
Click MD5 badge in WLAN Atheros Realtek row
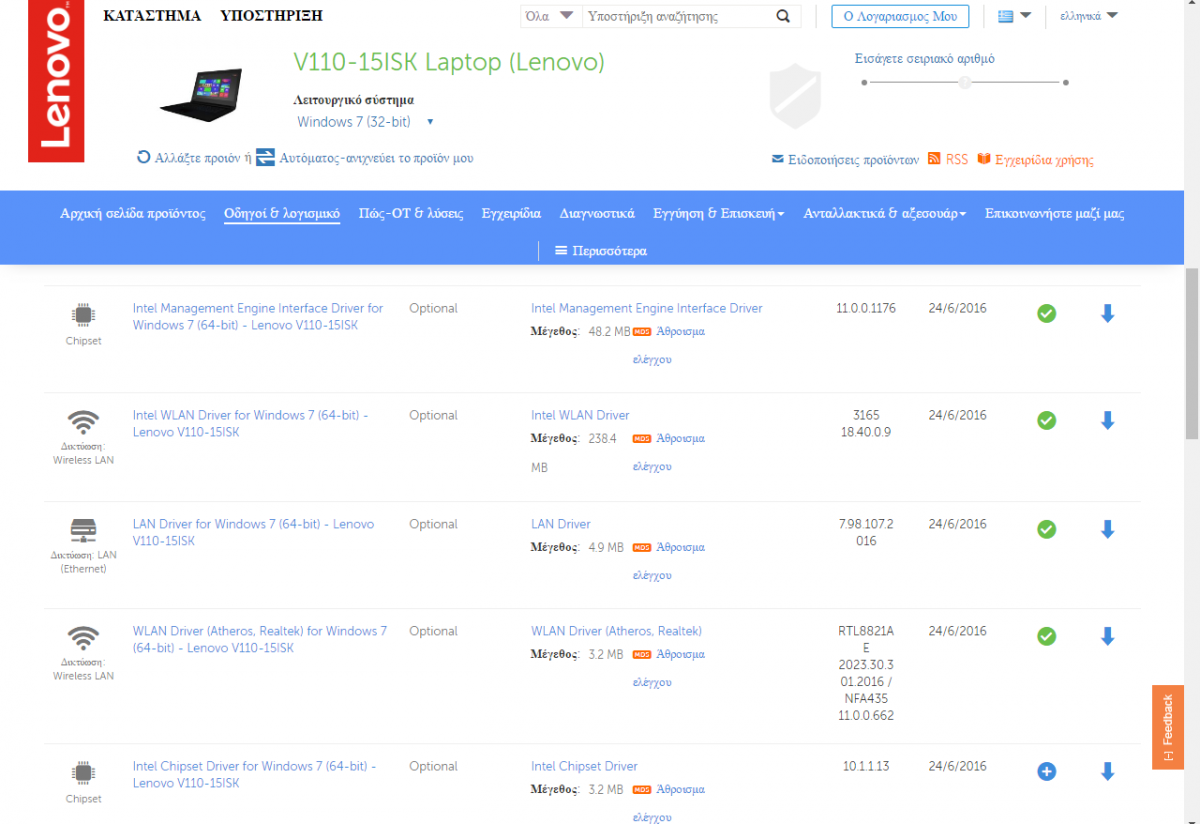(642, 654)
